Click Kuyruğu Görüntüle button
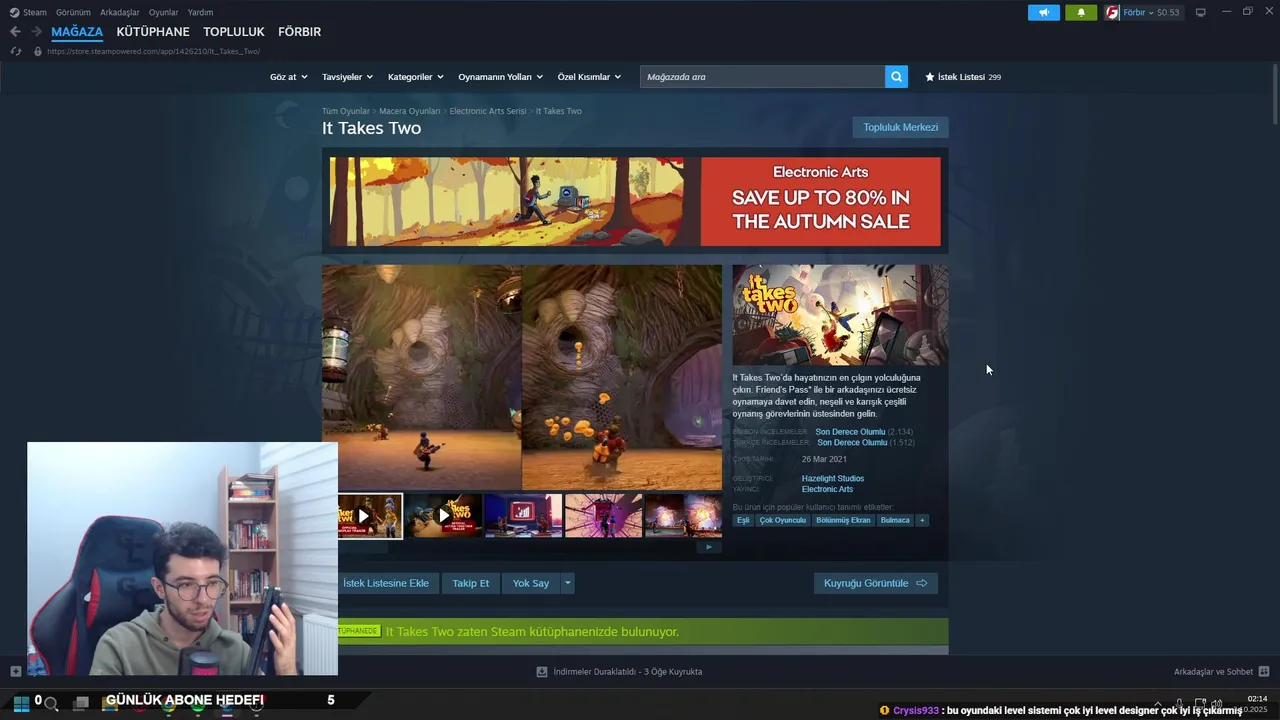1280x720 pixels. coord(876,583)
